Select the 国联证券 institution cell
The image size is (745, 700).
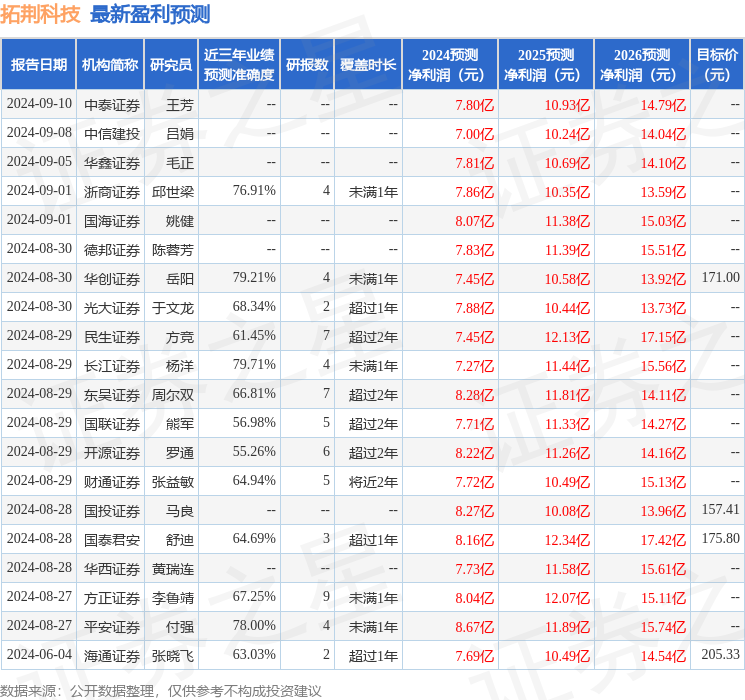[x=112, y=424]
